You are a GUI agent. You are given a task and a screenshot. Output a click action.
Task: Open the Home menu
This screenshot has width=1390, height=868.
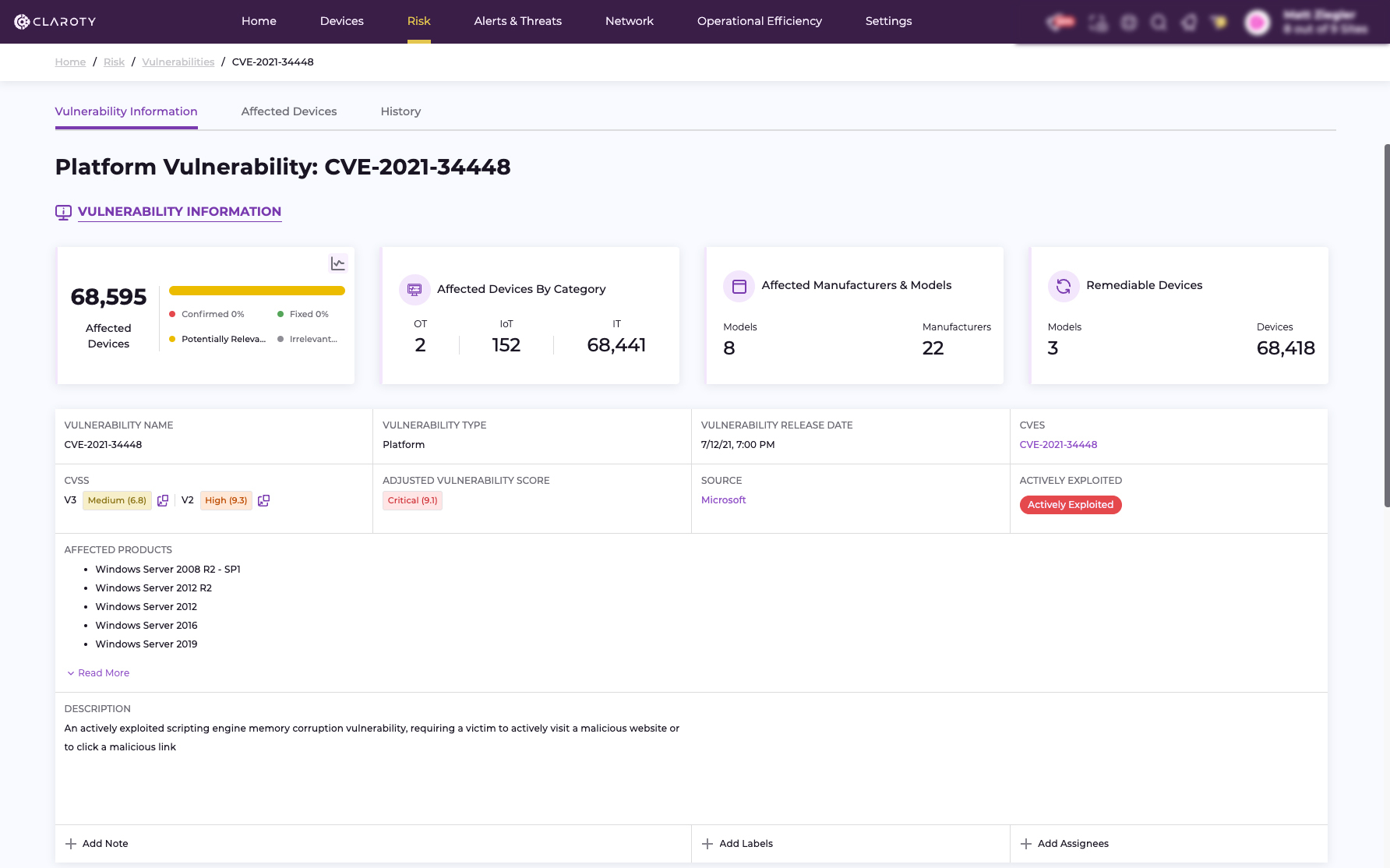pyautogui.click(x=259, y=21)
